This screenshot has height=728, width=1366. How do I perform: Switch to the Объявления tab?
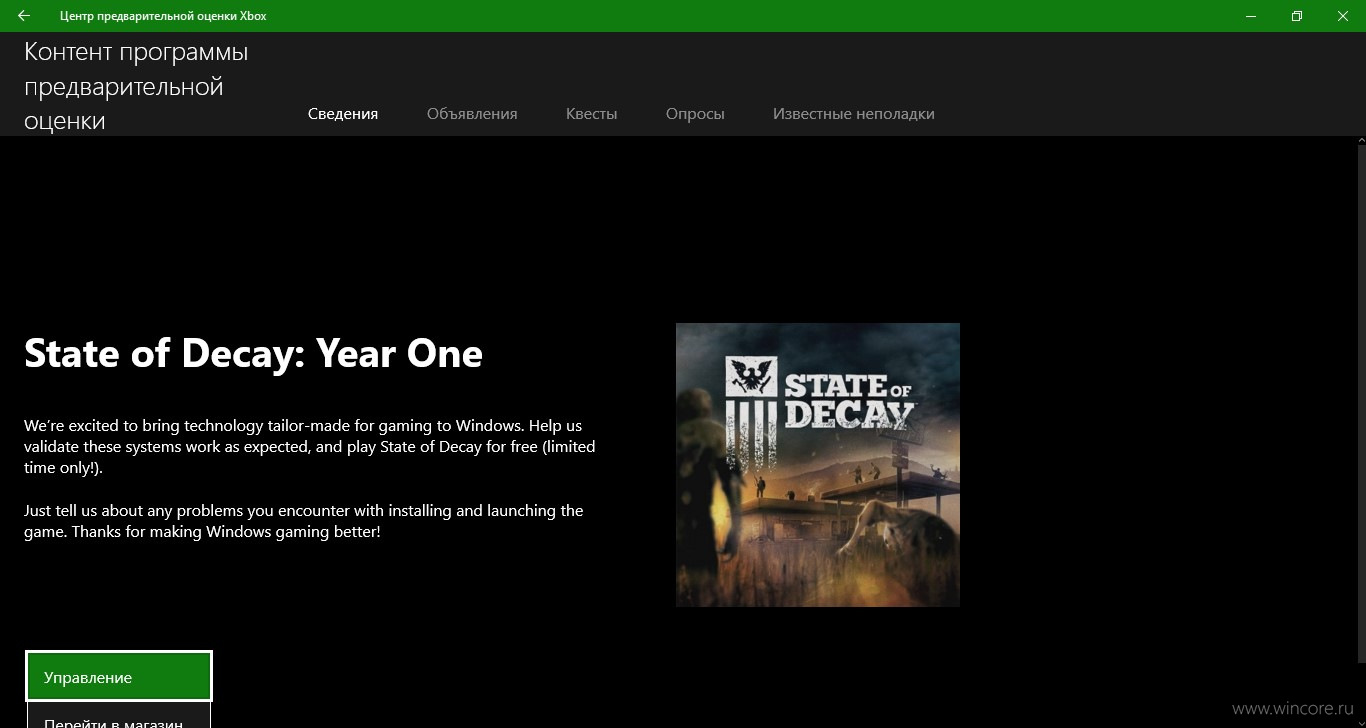coord(472,114)
